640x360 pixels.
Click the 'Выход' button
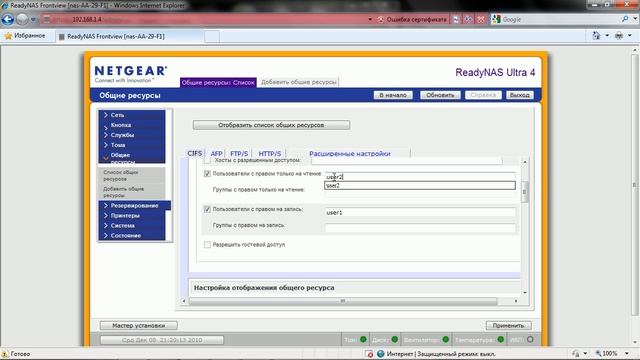(520, 95)
